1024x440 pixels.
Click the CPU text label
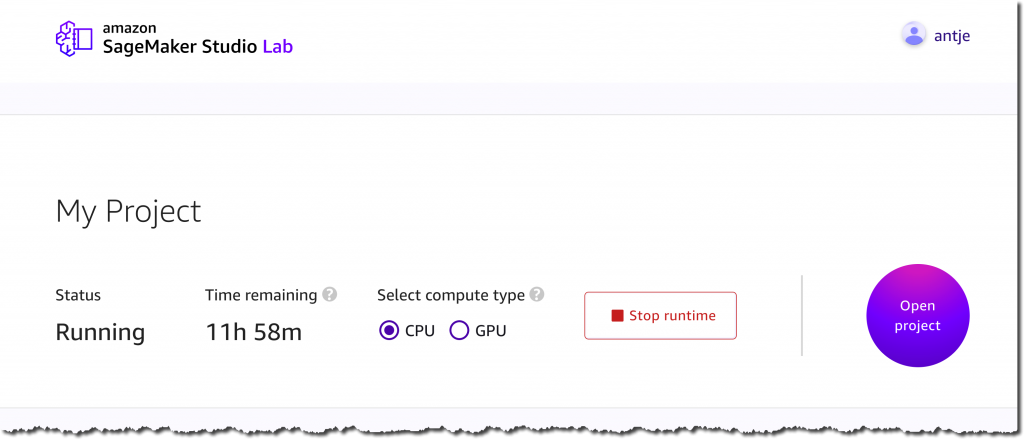point(420,331)
